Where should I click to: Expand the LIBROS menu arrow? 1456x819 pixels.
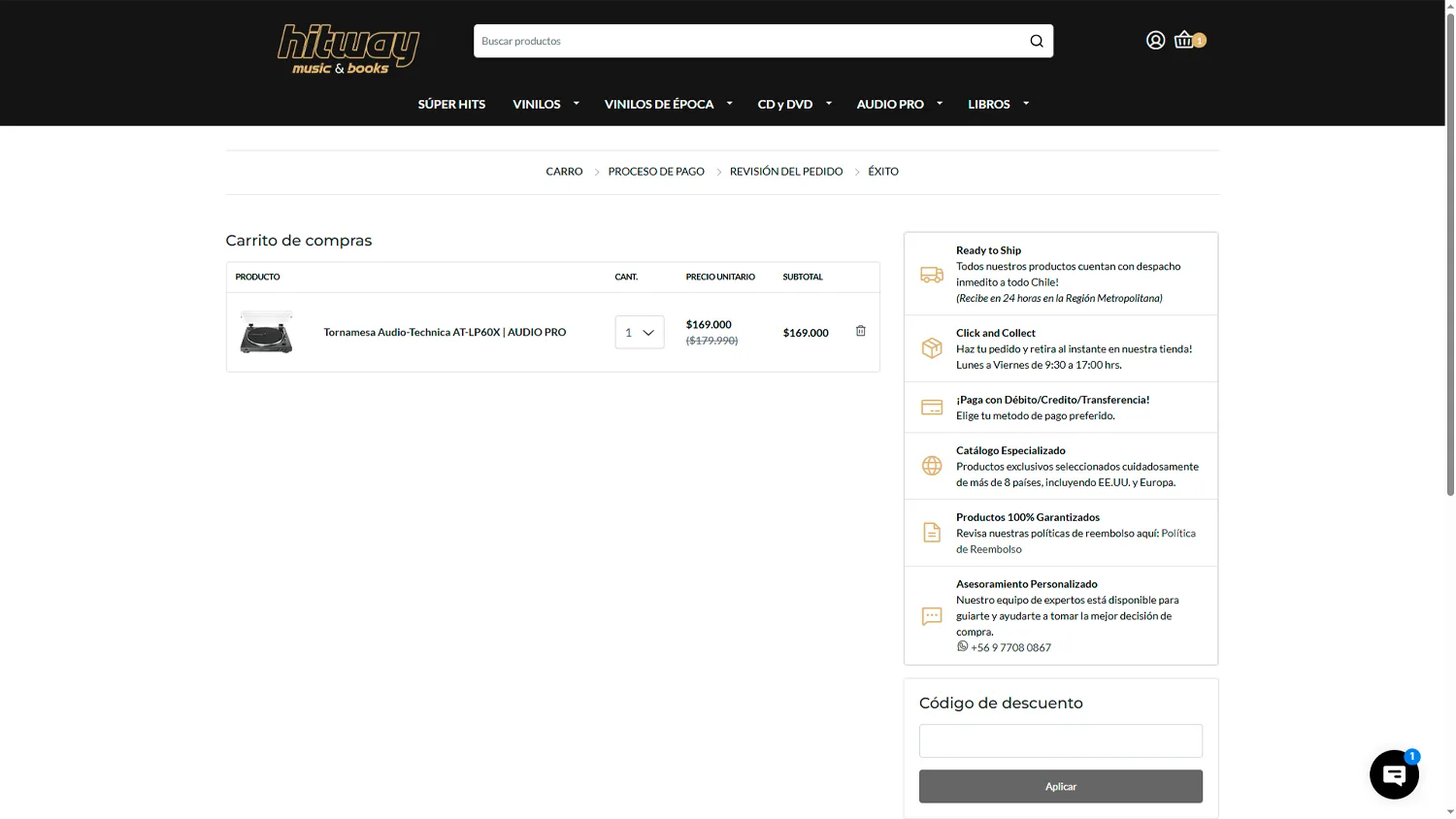(x=1026, y=103)
